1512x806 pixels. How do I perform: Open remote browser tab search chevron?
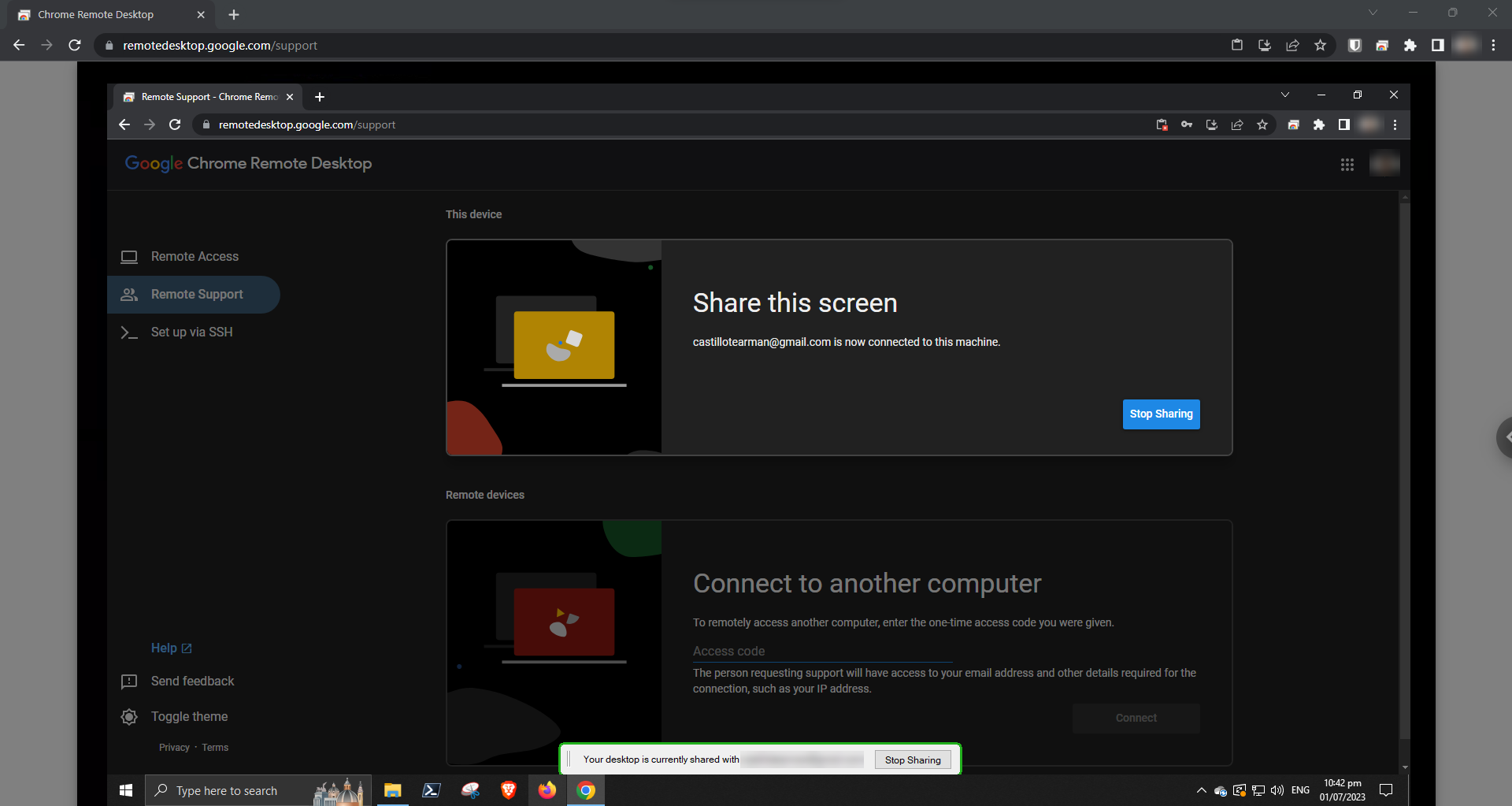point(1285,95)
